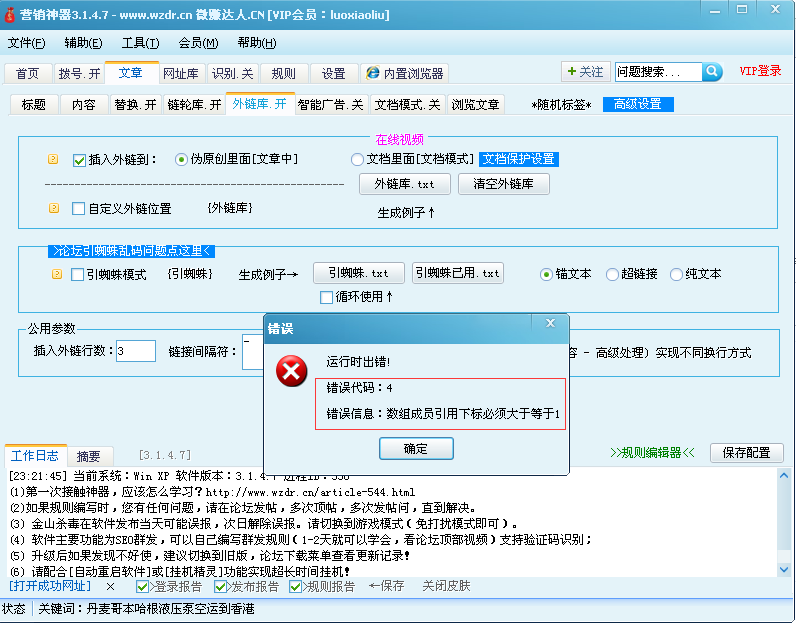This screenshot has width=796, height=627.
Task: Click the 引蜘蛛已用.txt button
Action: click(458, 273)
